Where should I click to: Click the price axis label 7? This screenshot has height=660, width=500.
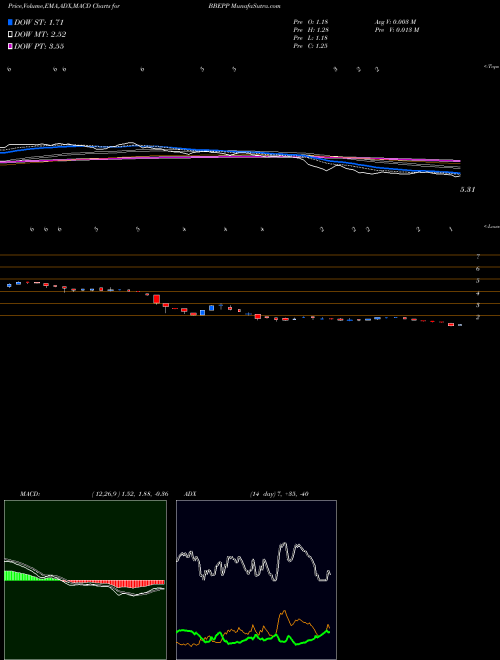click(478, 256)
